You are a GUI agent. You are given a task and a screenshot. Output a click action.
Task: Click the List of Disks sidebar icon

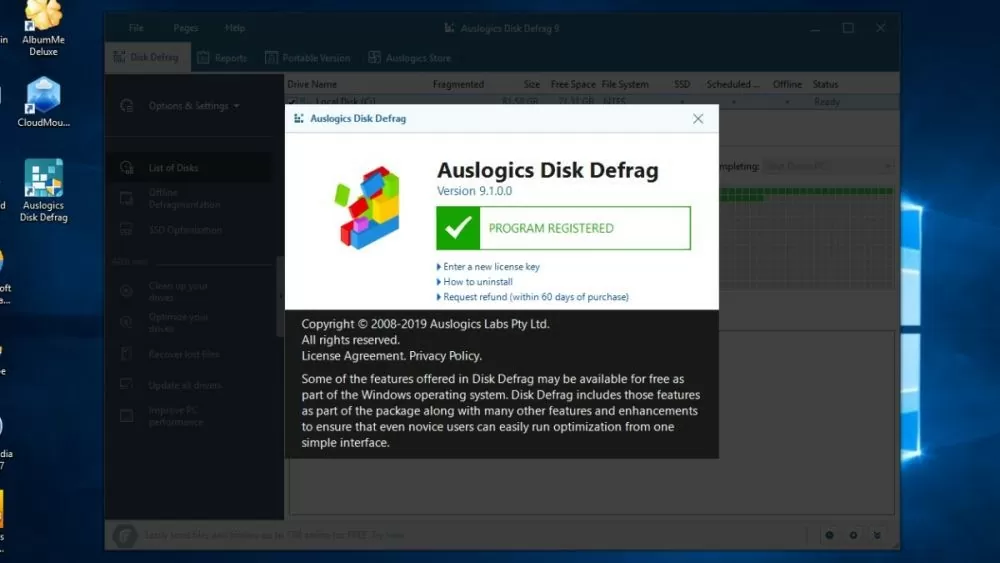(x=127, y=168)
